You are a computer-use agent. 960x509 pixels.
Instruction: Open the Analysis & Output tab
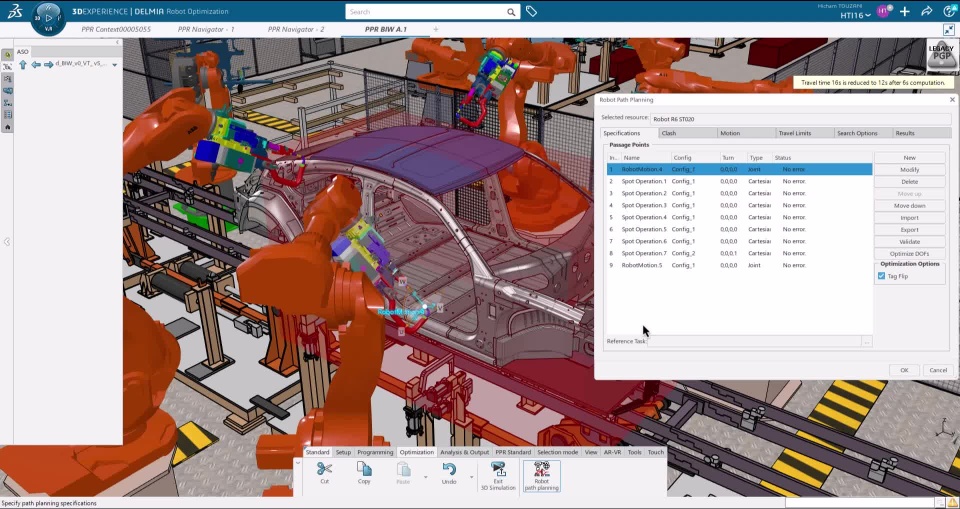coord(465,452)
